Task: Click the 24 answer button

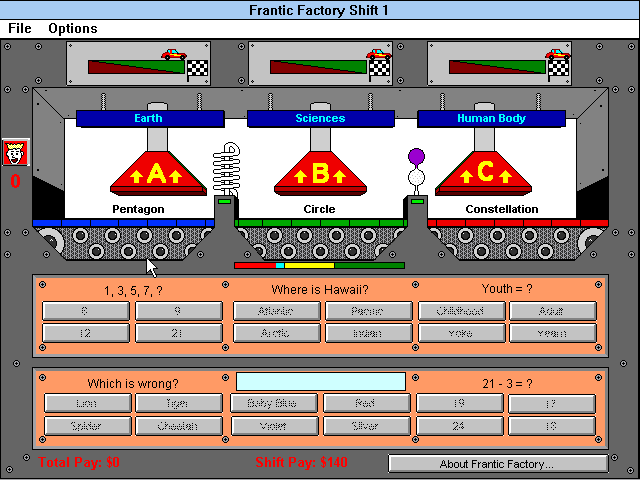Action: (460, 426)
